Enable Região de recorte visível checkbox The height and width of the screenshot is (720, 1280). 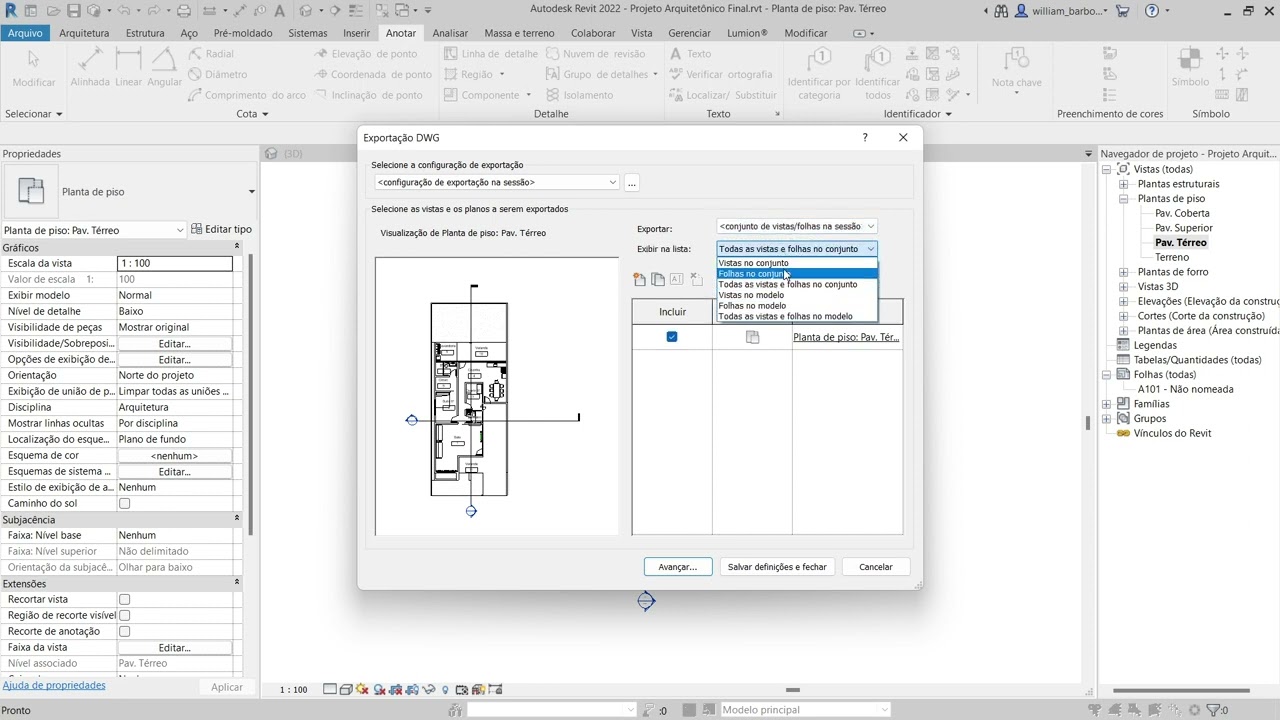pos(125,615)
